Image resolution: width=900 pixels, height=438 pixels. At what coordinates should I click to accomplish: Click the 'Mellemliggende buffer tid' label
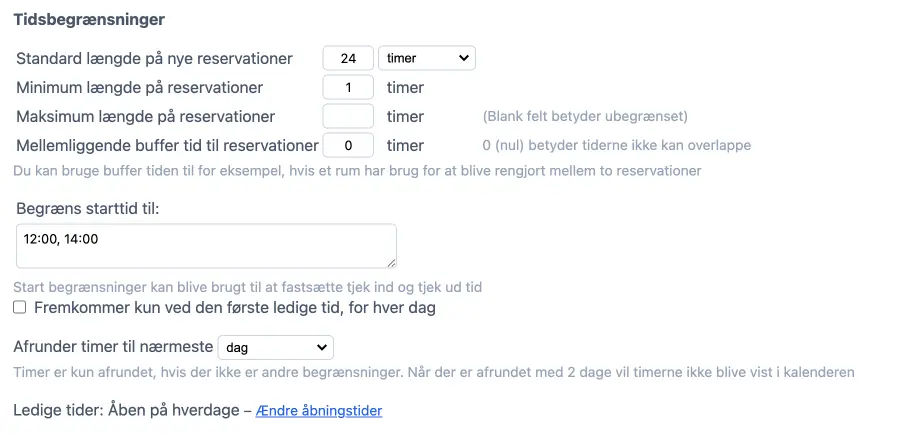167,145
